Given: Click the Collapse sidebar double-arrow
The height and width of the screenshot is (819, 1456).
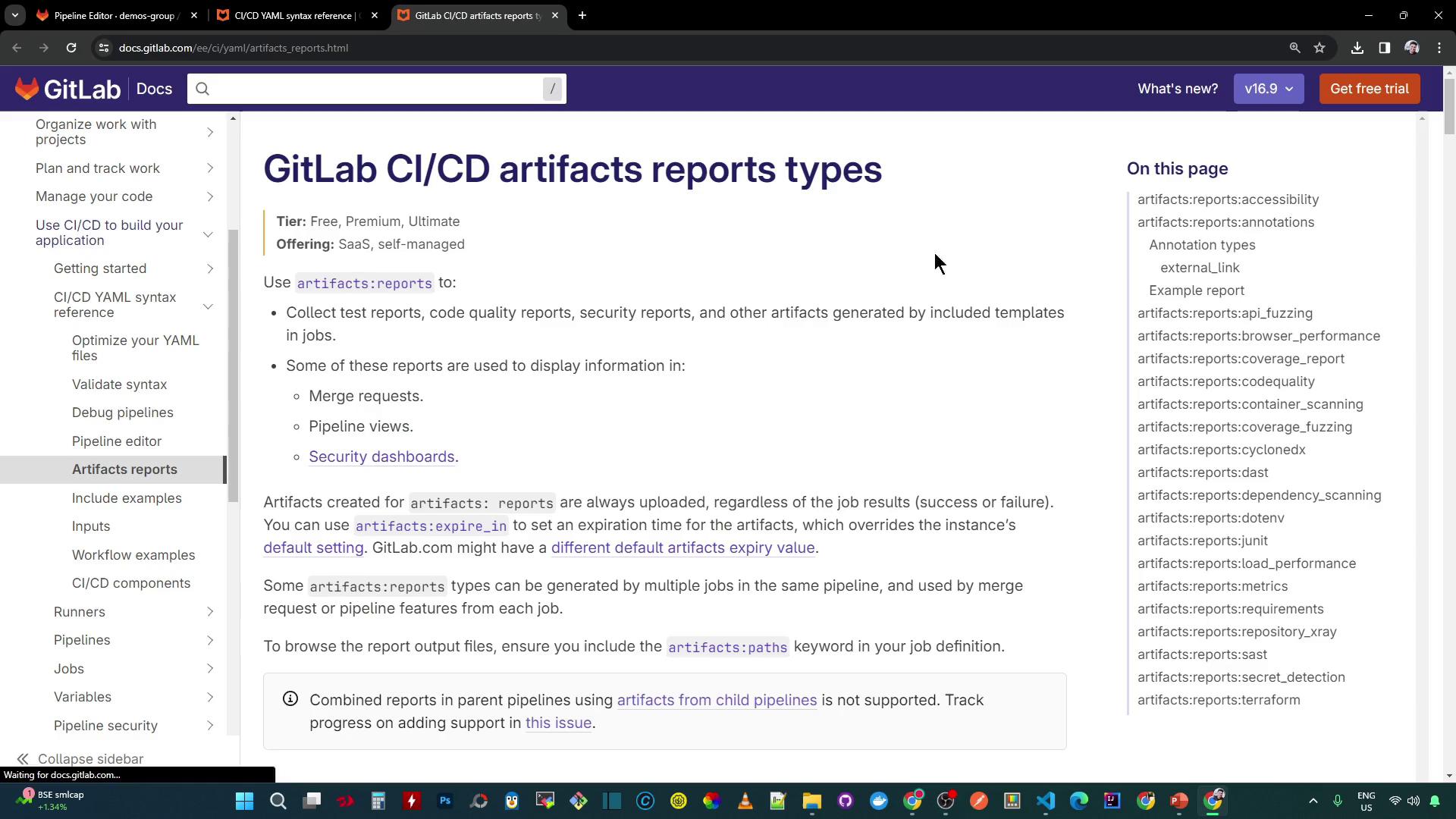Looking at the screenshot, I should [23, 759].
